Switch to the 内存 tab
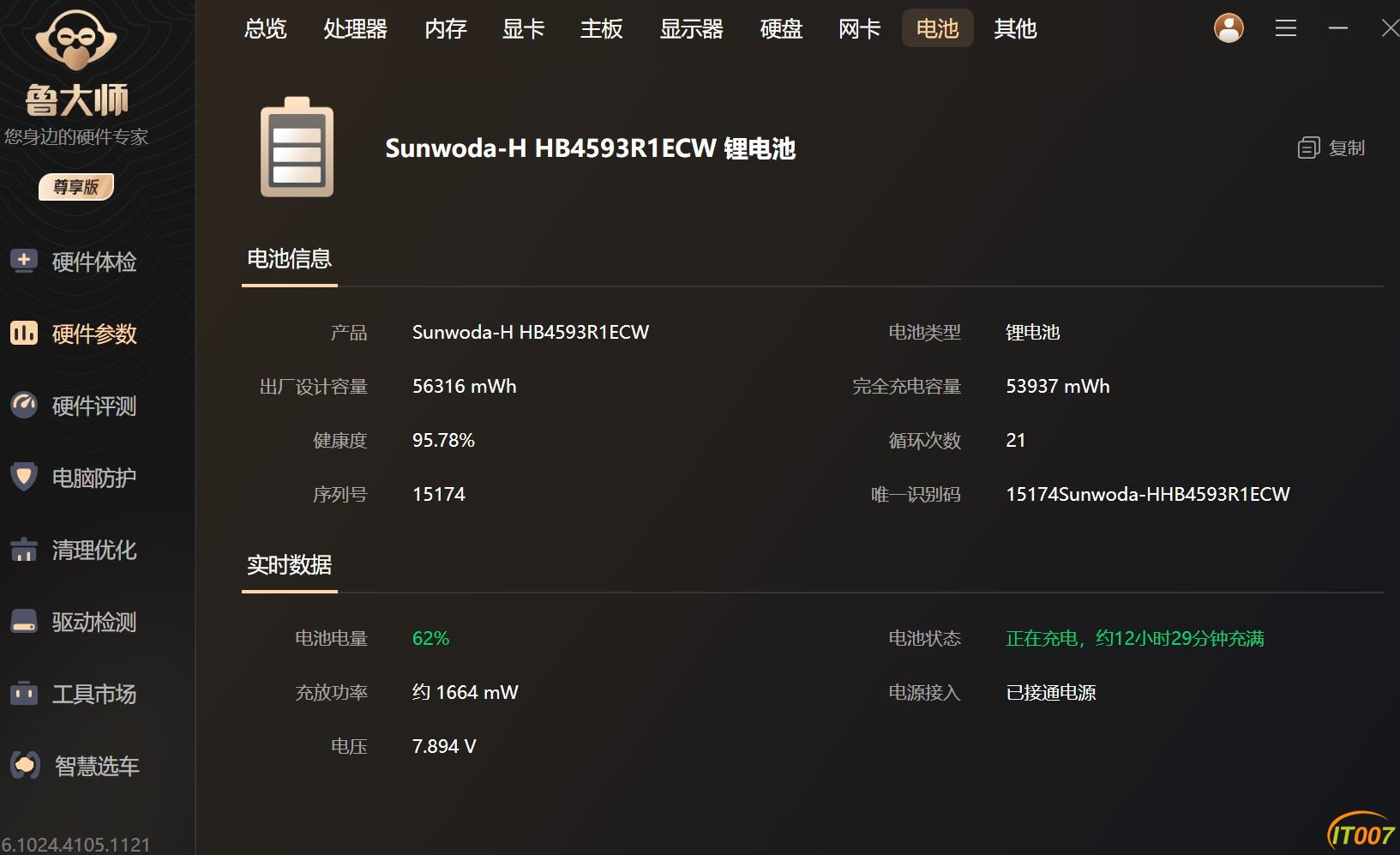The height and width of the screenshot is (855, 1400). click(x=446, y=29)
